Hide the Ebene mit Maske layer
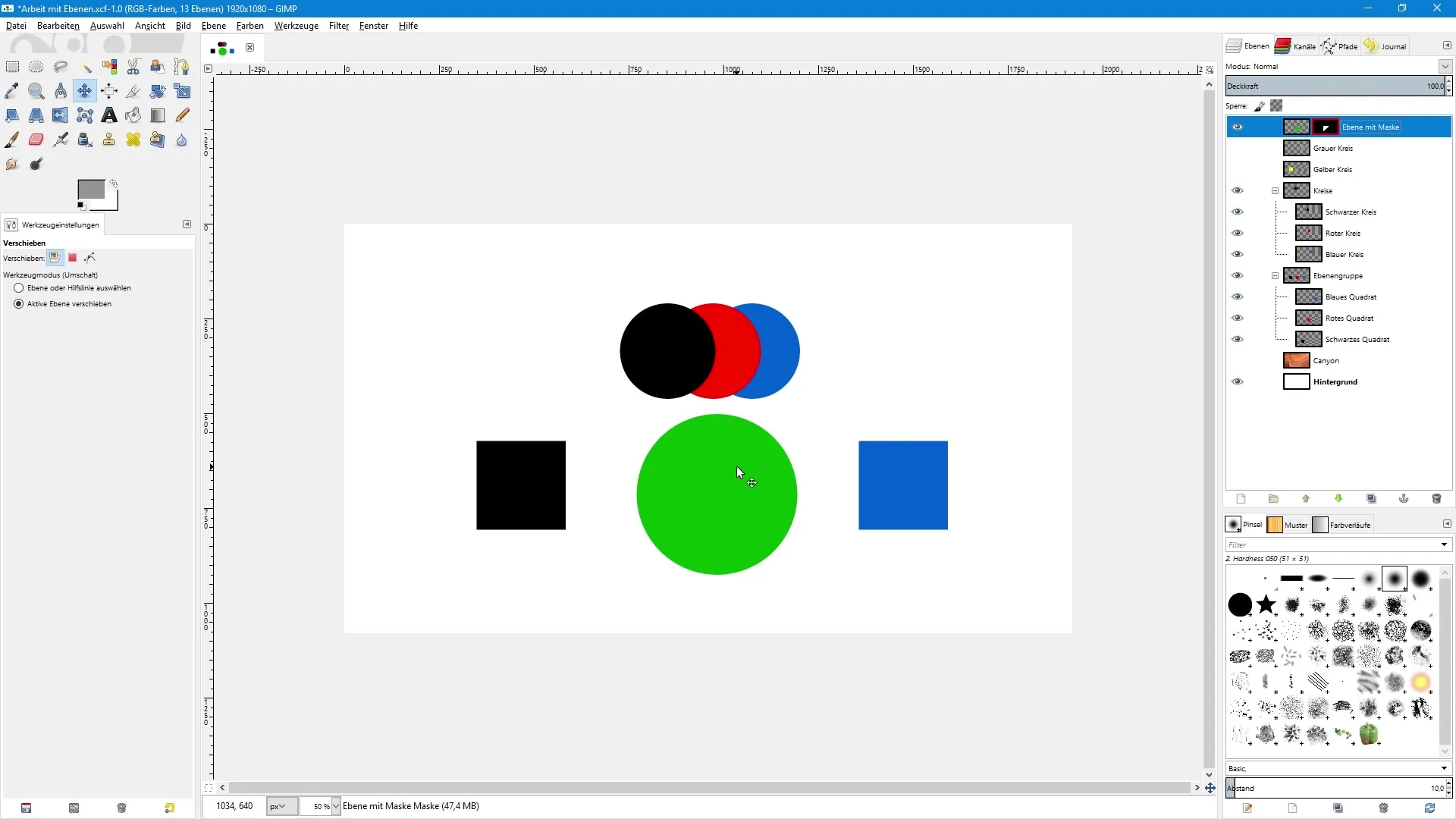 point(1238,127)
